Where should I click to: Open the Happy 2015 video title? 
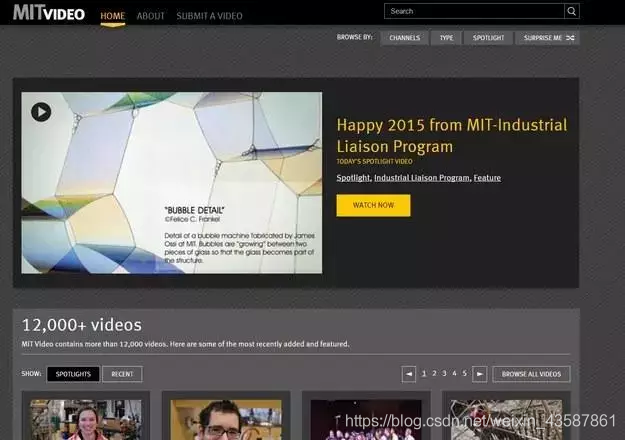tap(452, 136)
